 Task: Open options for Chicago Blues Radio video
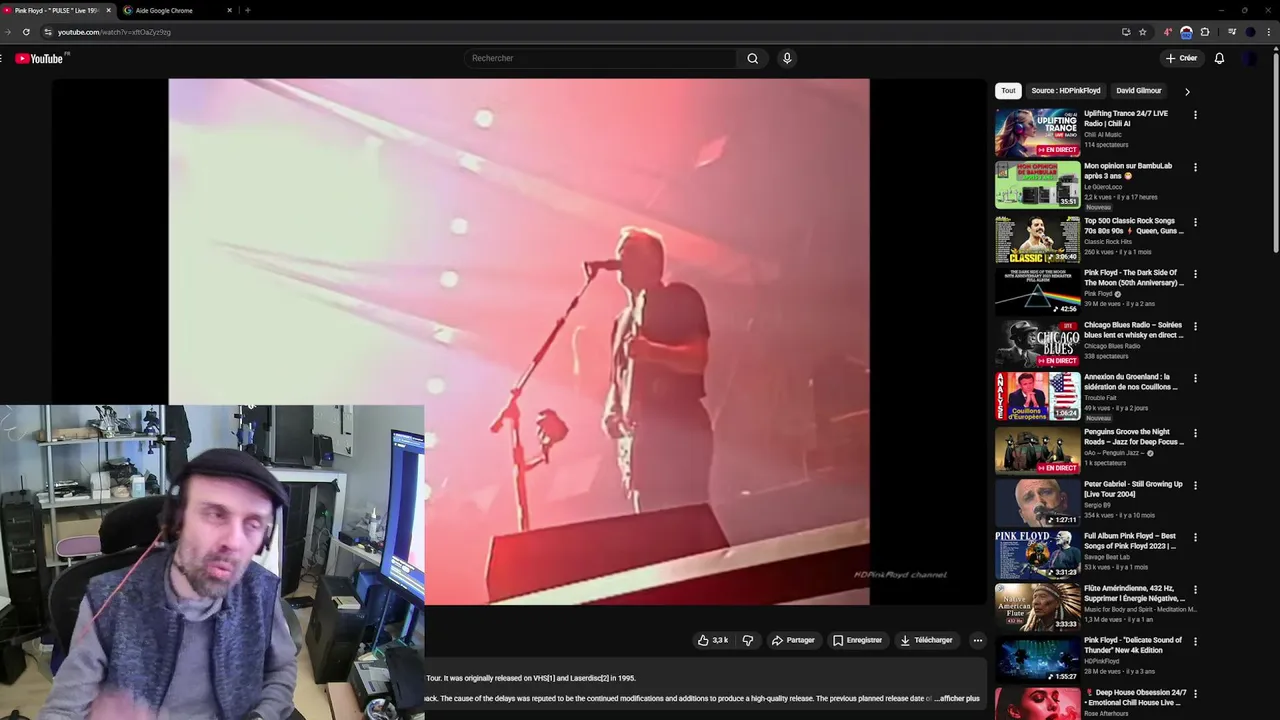(1195, 326)
